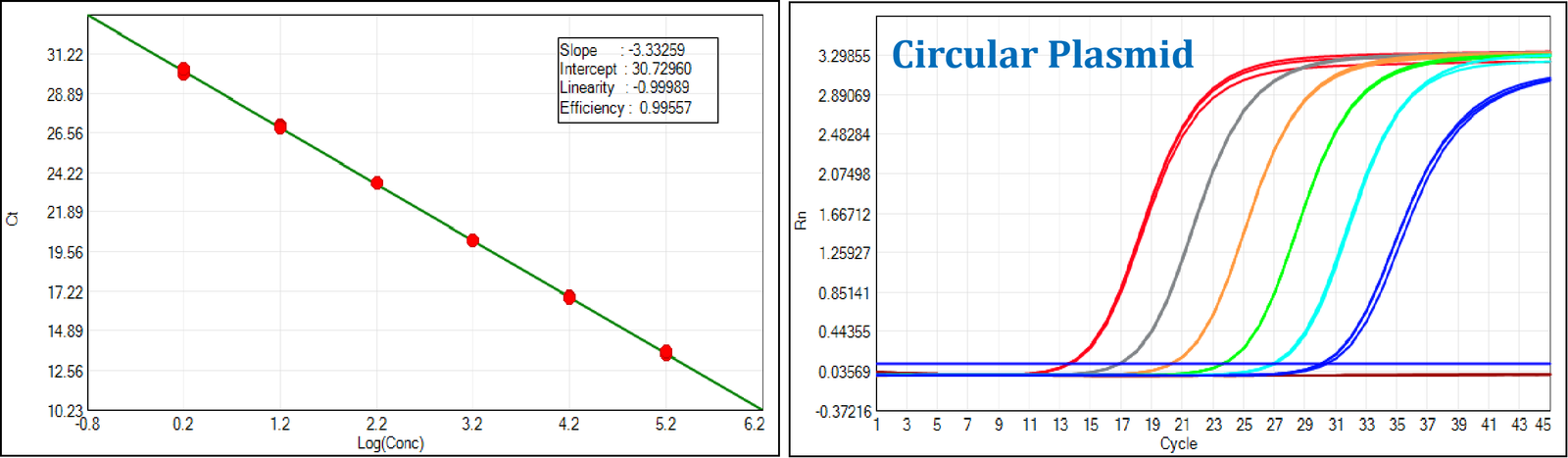Viewport: 1568px width, 458px height.
Task: Click the blue horizontal threshold line
Action: (1213, 364)
